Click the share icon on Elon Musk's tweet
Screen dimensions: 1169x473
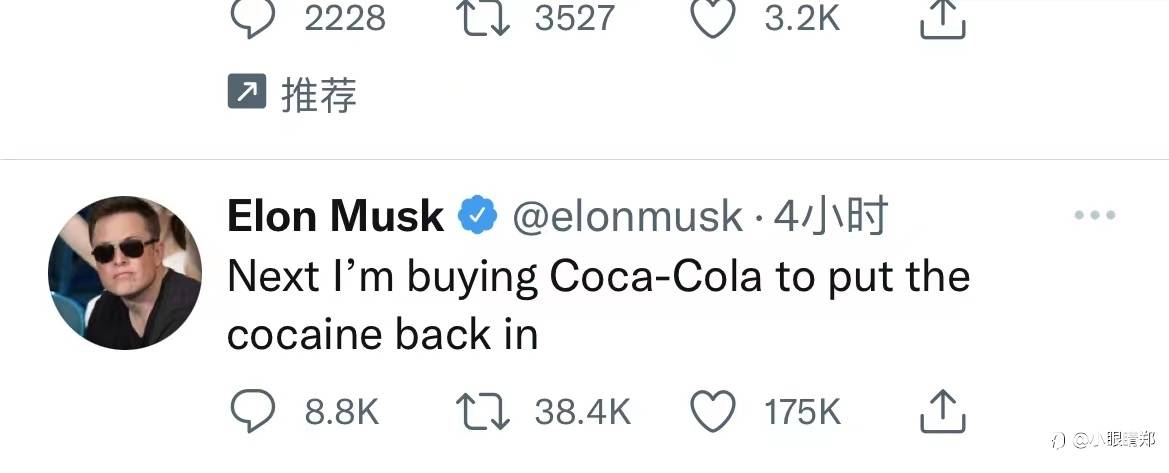click(941, 409)
